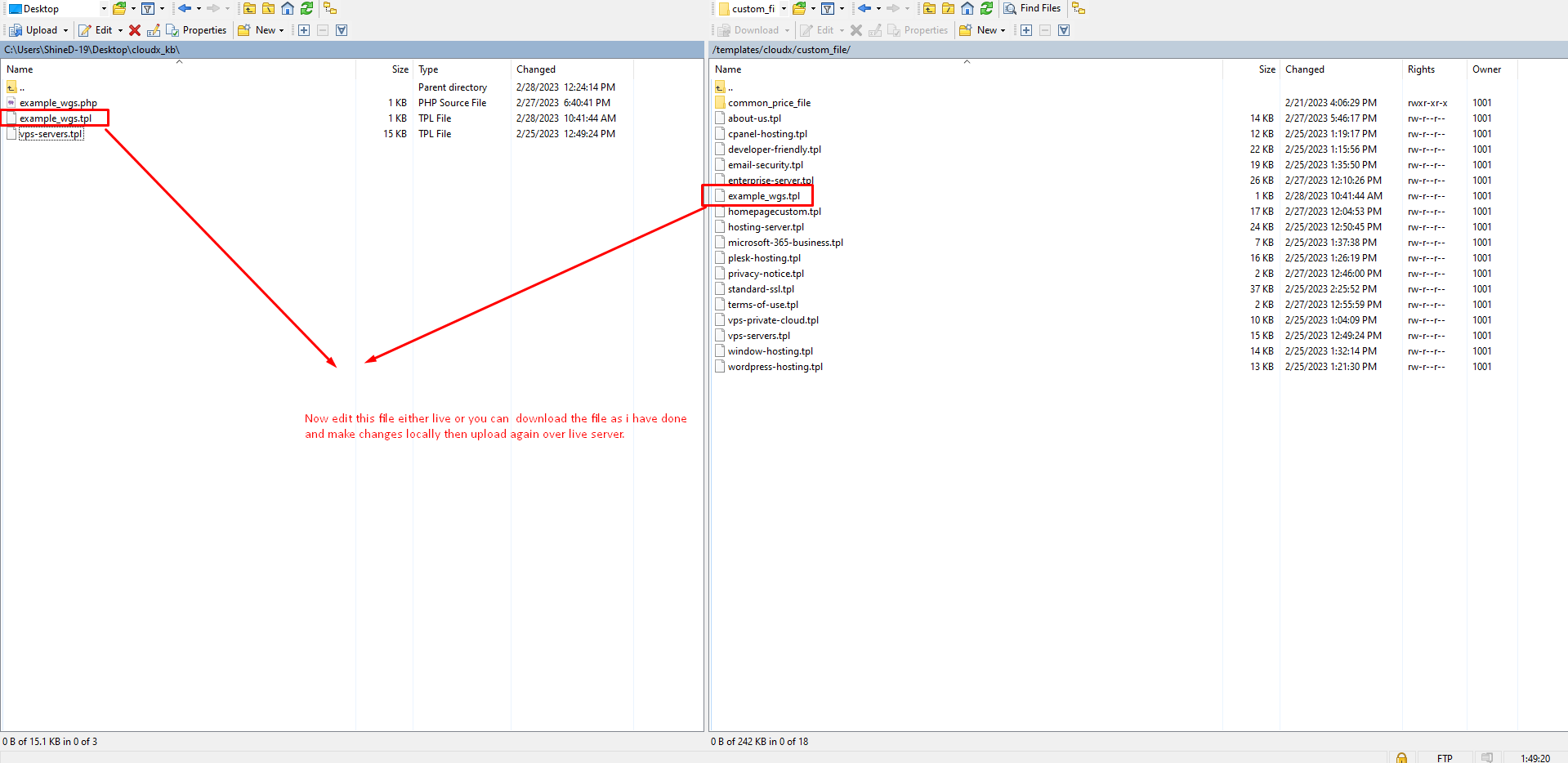The image size is (1568, 763).
Task: Refresh the remote panel listing
Action: click(987, 8)
